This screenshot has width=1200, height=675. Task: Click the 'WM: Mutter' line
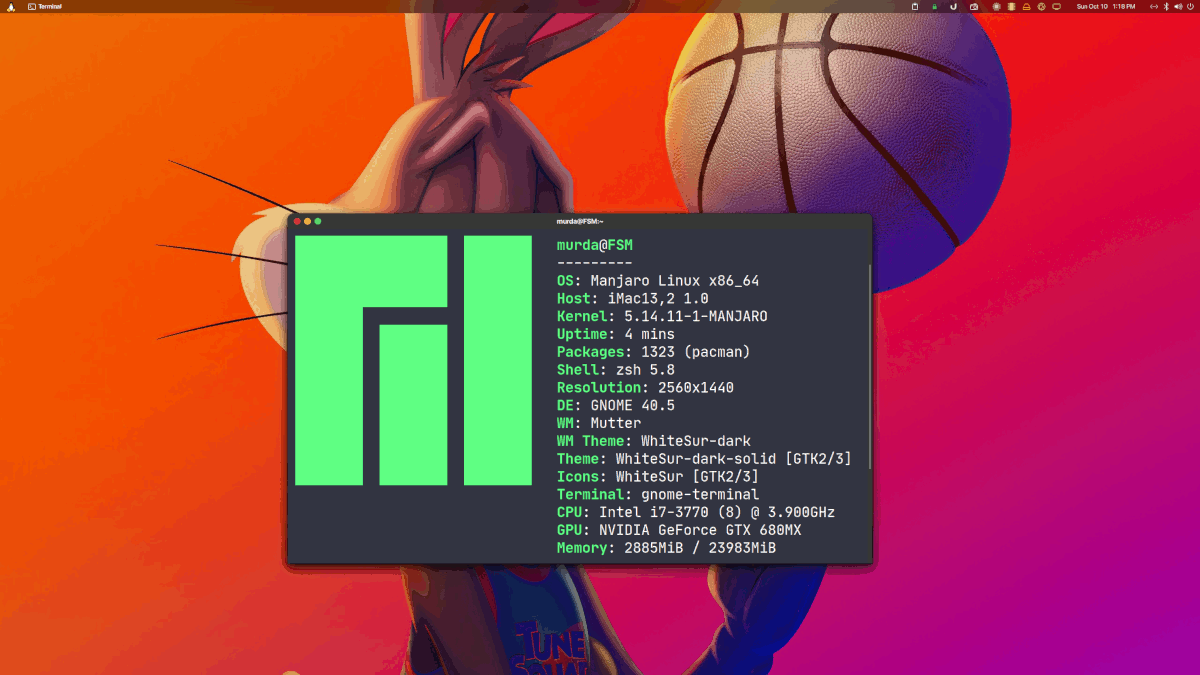click(x=599, y=423)
